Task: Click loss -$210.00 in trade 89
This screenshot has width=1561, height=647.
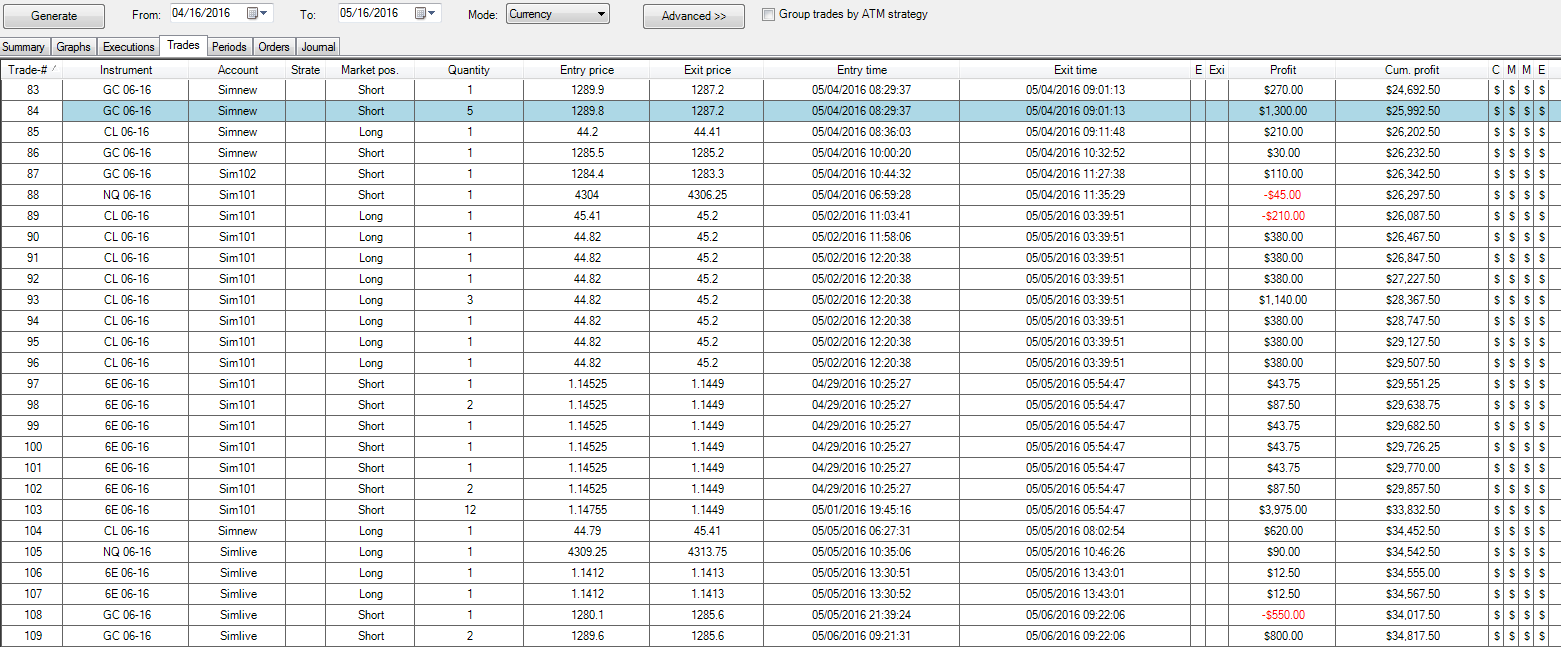Action: [x=1283, y=216]
